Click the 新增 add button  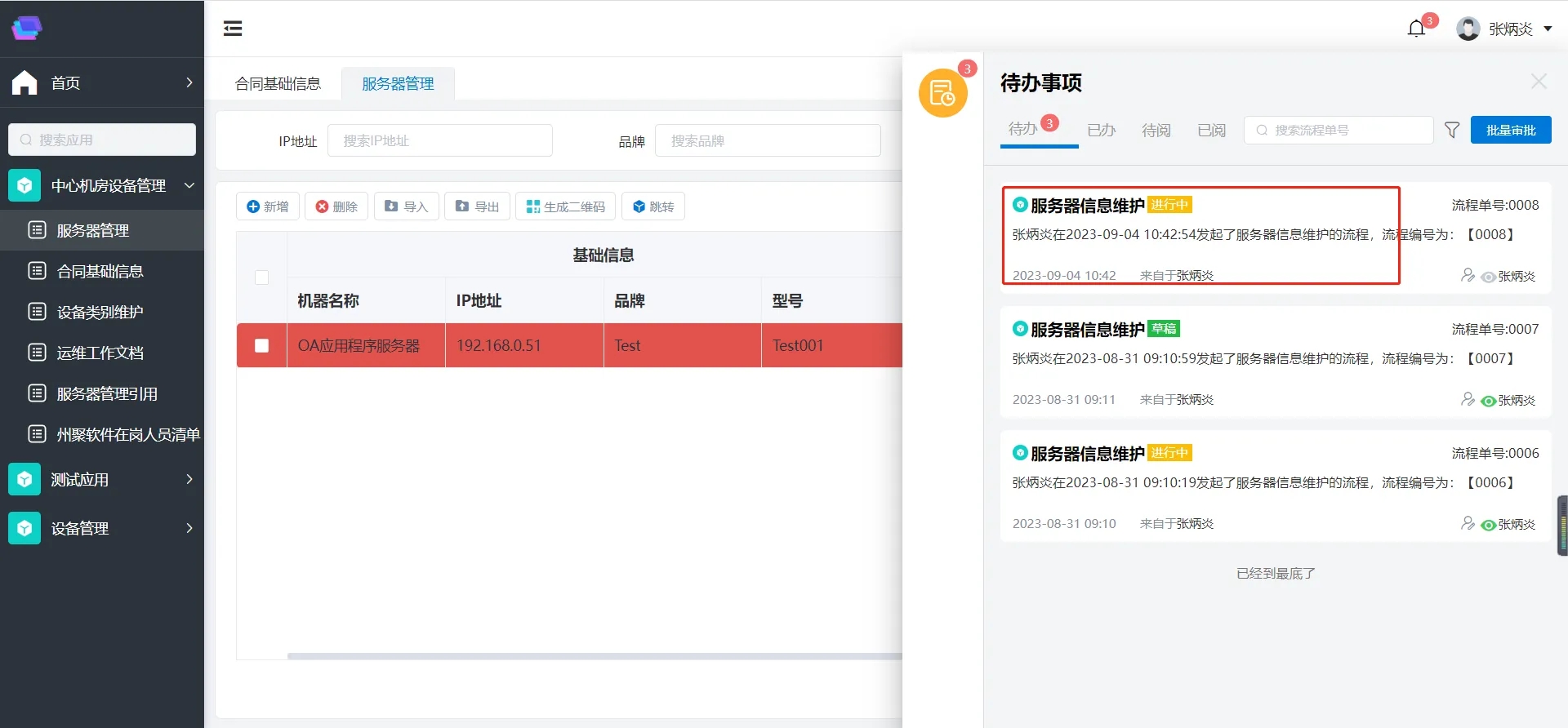(x=268, y=206)
